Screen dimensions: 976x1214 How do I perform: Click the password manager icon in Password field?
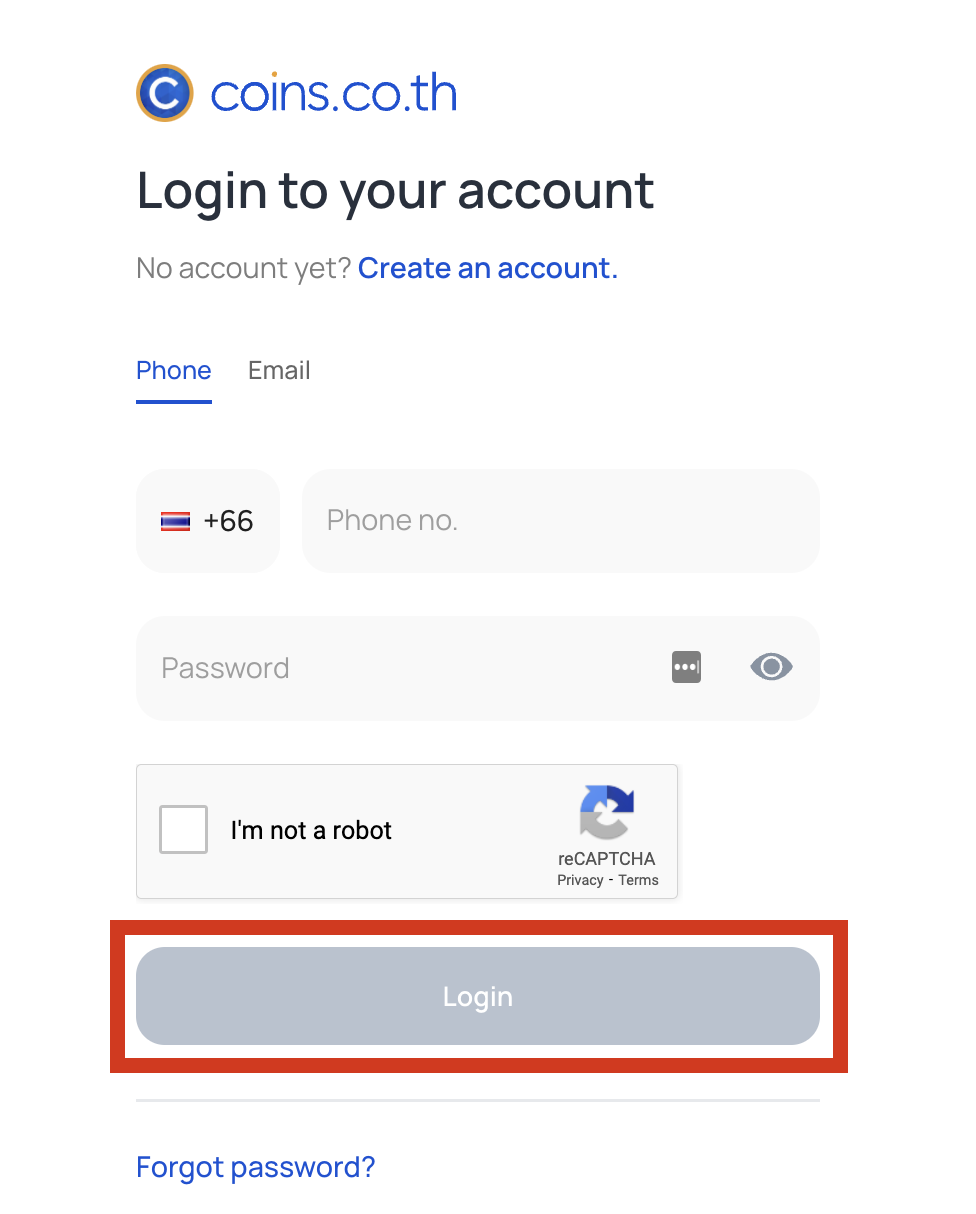(x=686, y=667)
